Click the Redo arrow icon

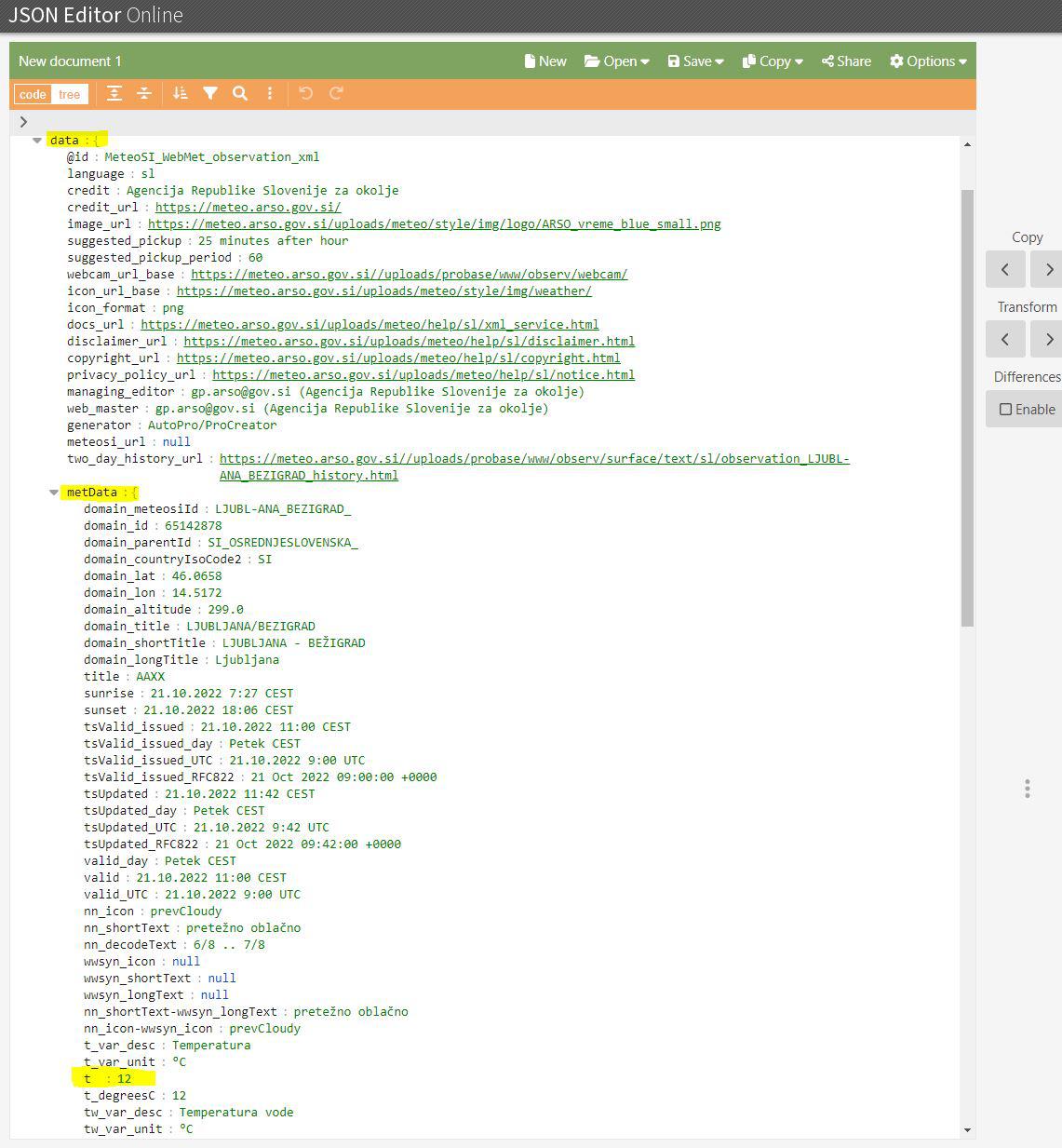click(336, 93)
